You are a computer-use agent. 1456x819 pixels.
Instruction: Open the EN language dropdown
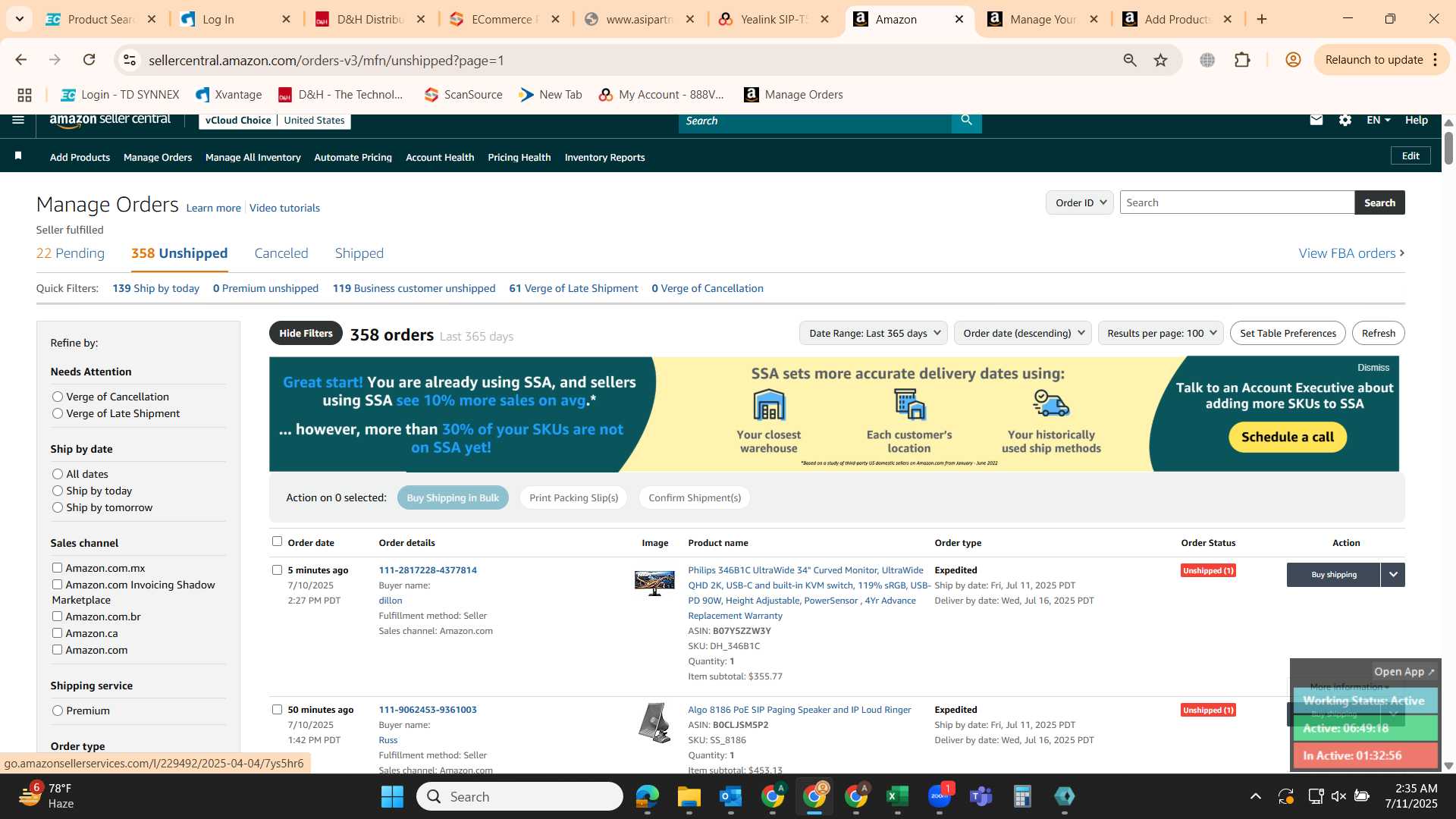pyautogui.click(x=1379, y=120)
